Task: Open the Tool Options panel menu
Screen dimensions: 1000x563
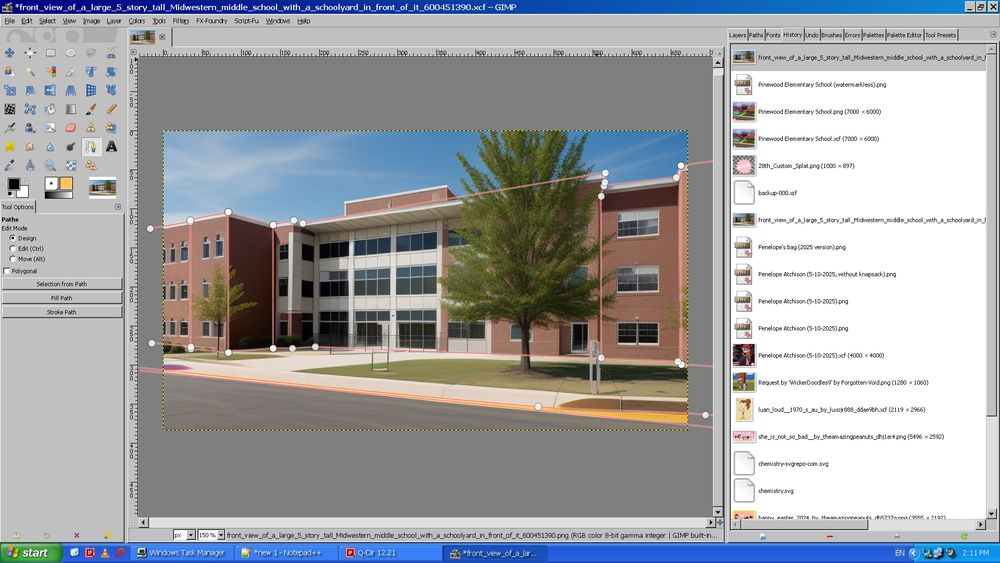Action: pos(118,207)
